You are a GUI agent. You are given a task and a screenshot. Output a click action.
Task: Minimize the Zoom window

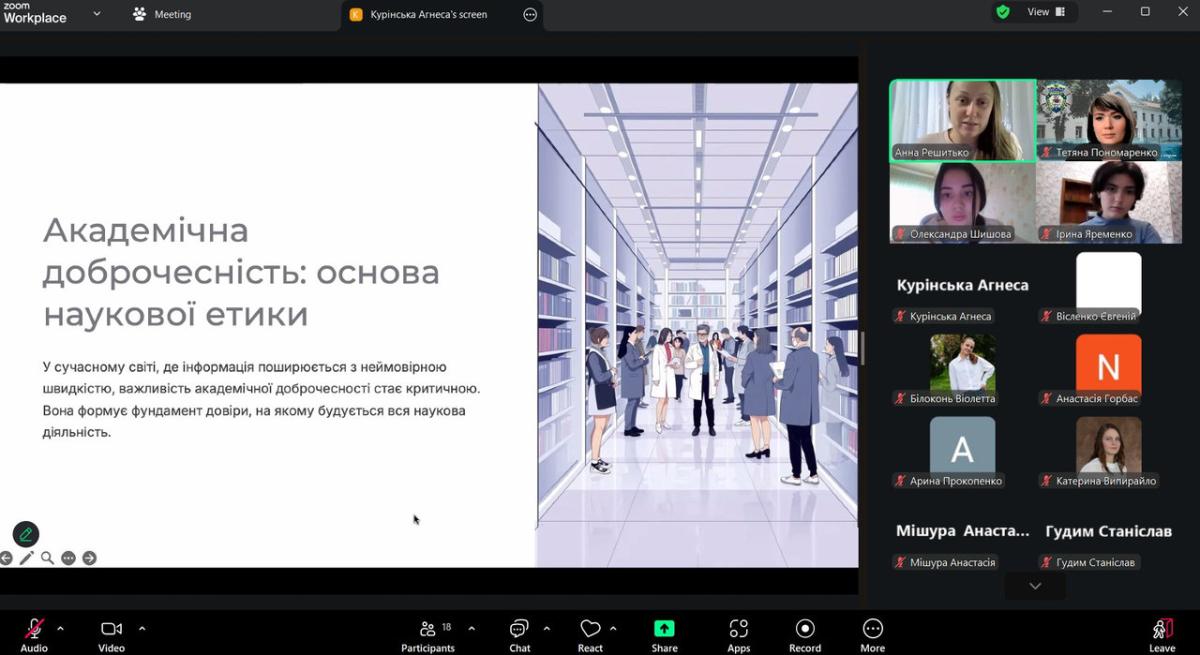pos(1108,12)
